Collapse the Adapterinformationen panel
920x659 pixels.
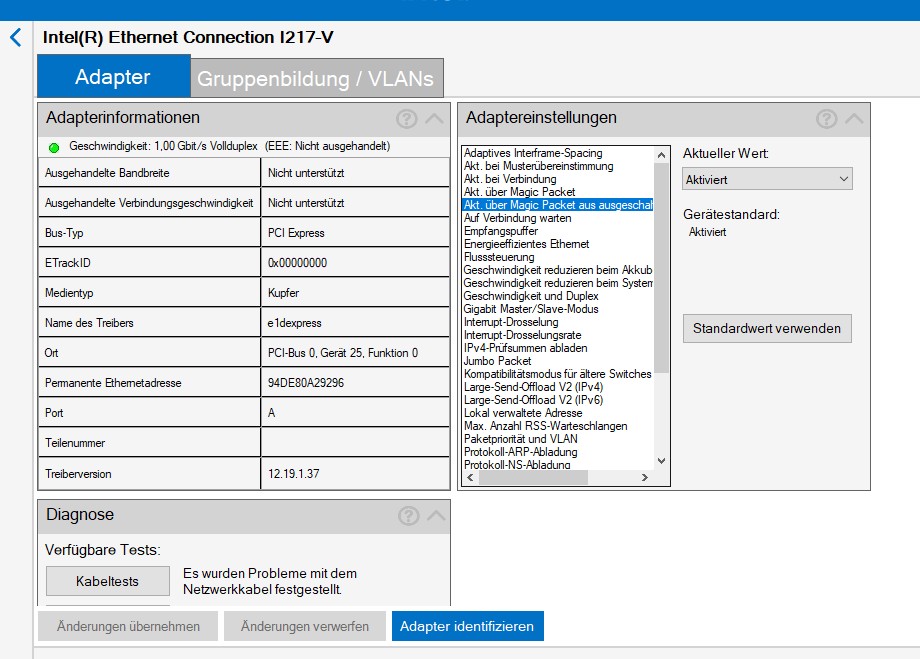point(434,119)
